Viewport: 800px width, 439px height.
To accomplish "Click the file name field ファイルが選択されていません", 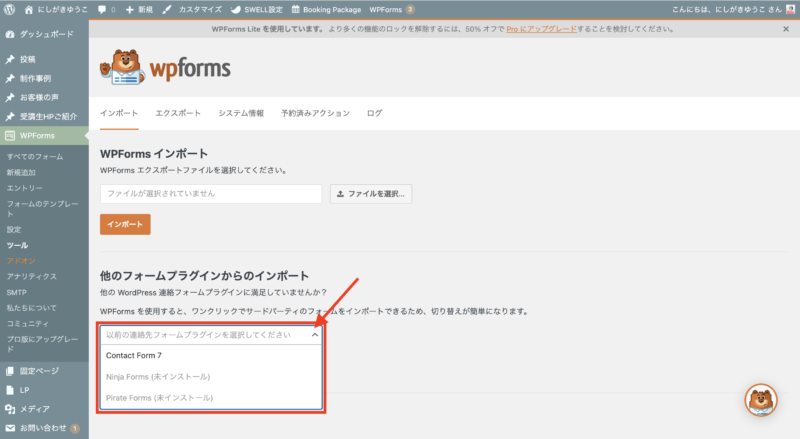I will (x=211, y=194).
